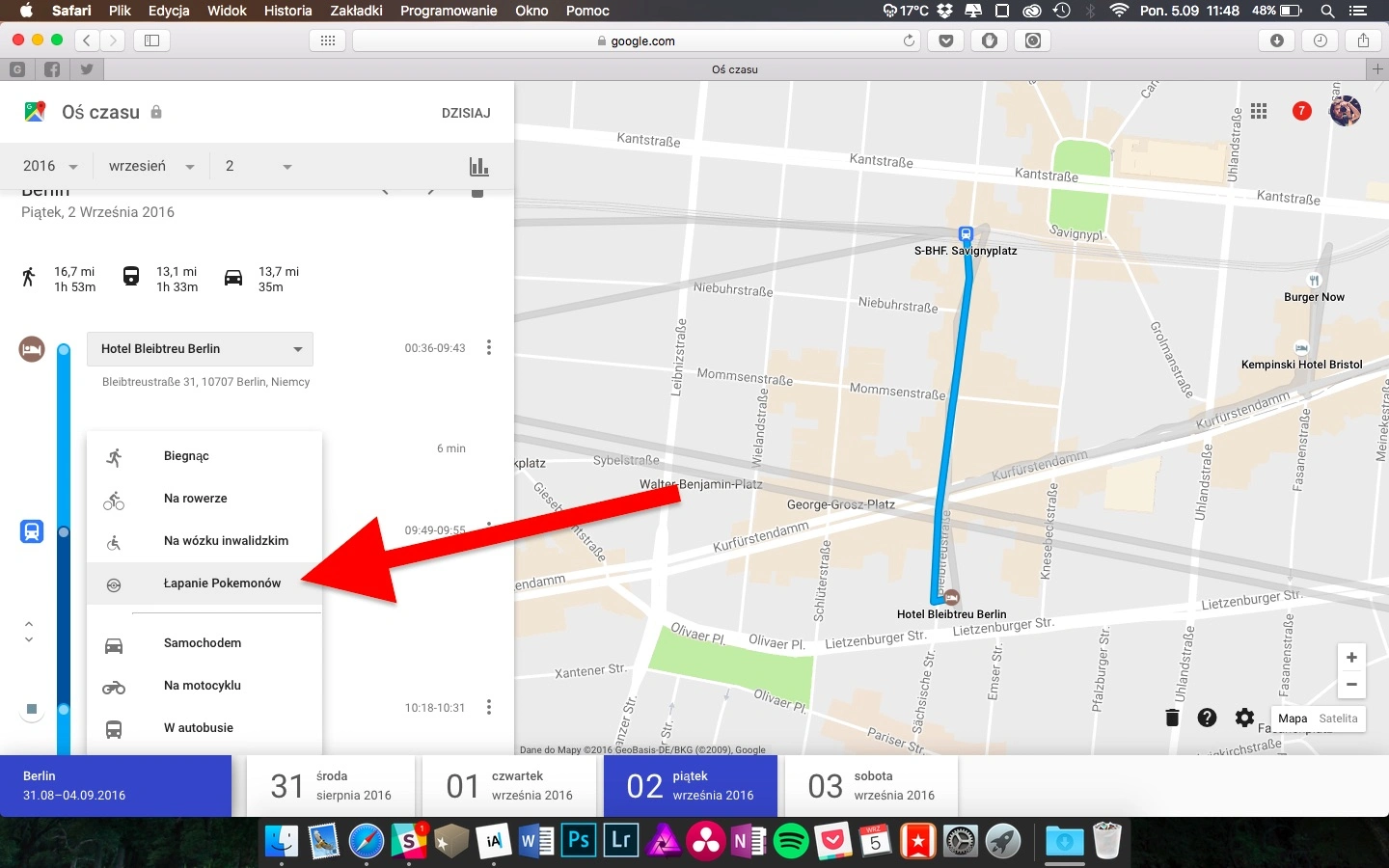The image size is (1389, 868).
Task: Click the trash icon on the map
Action: 1172,718
